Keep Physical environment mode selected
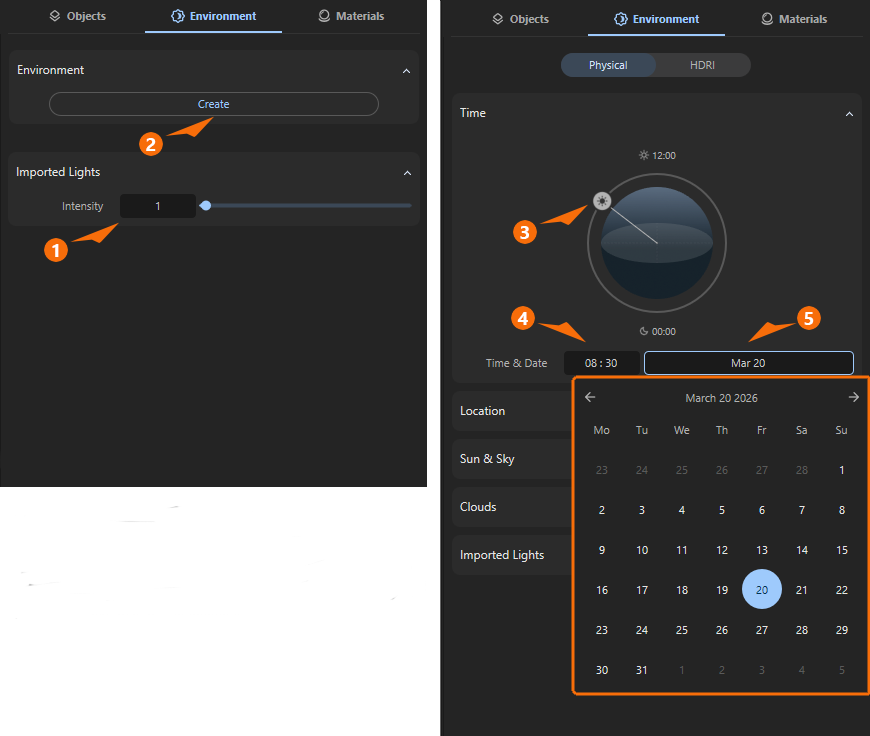Image resolution: width=870 pixels, height=736 pixels. point(608,64)
